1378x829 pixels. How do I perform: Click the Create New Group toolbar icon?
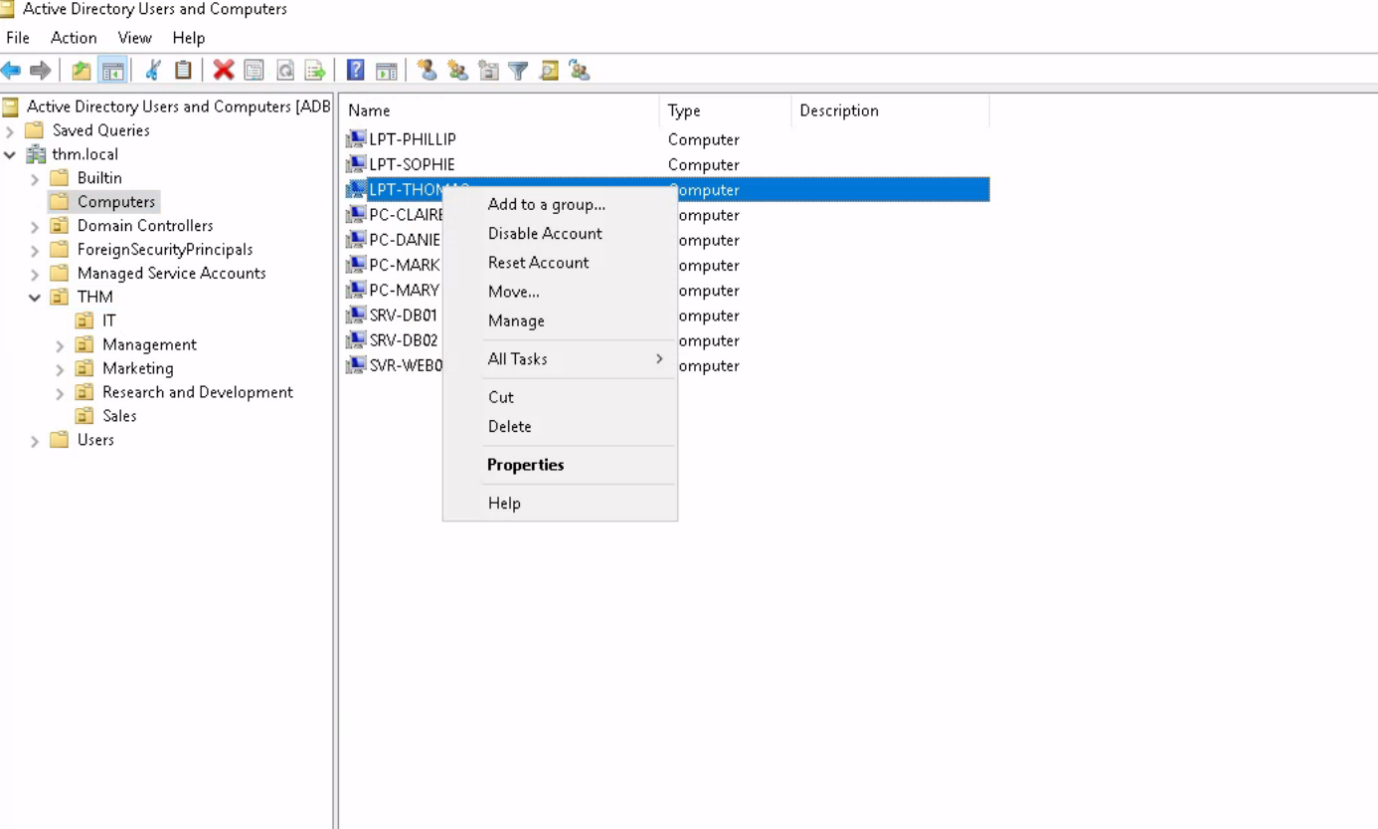457,70
